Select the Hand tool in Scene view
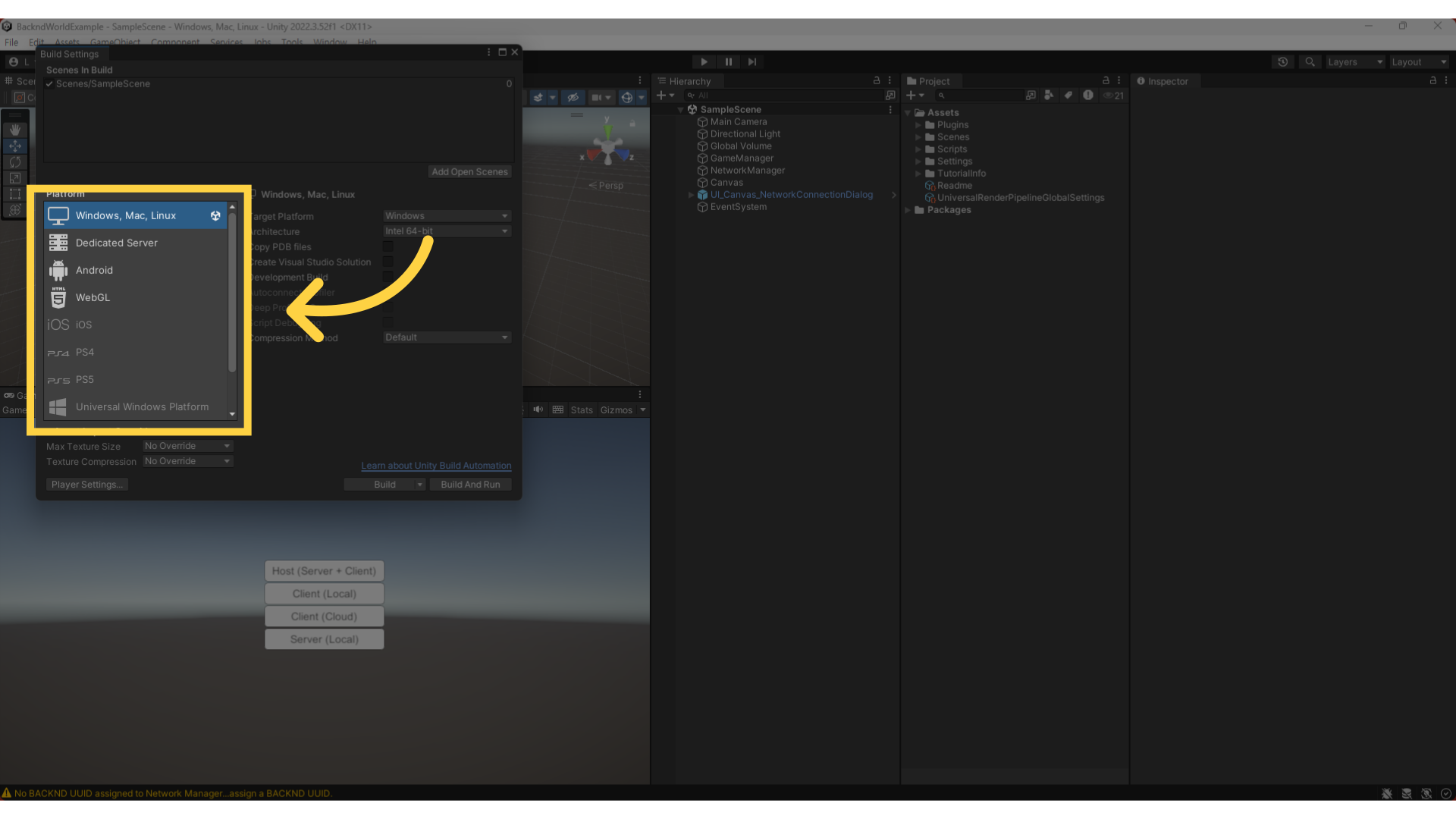The image size is (1456, 819). (15, 130)
